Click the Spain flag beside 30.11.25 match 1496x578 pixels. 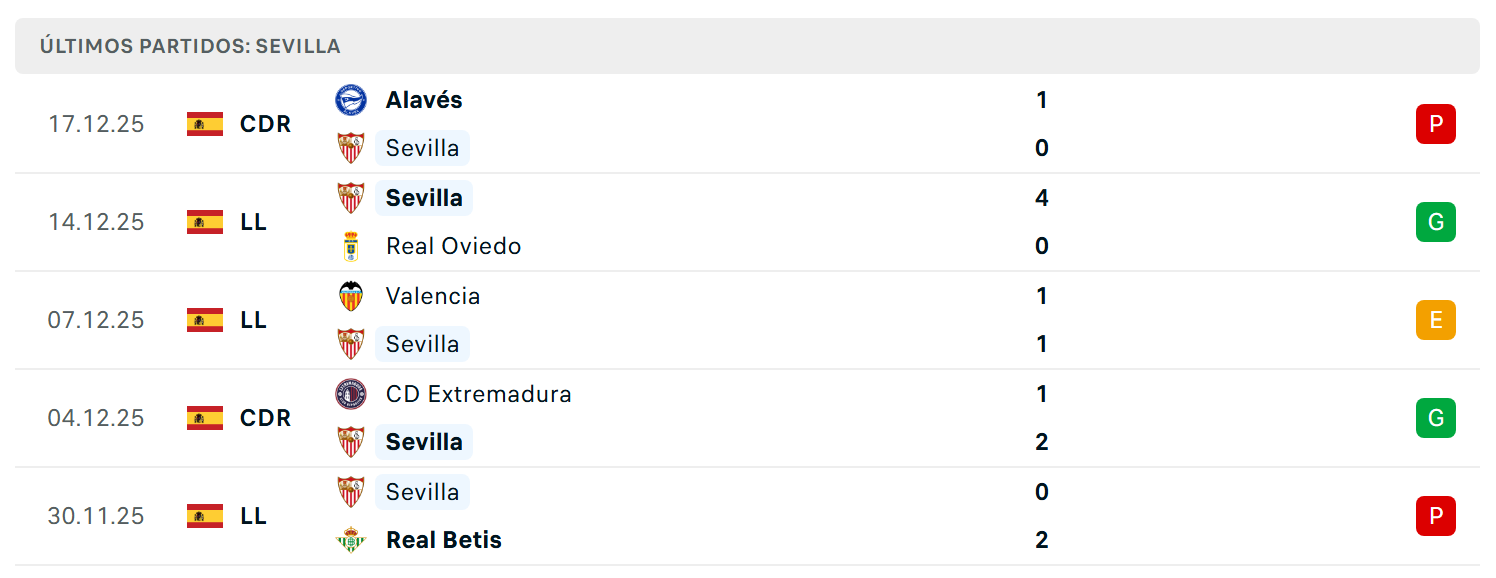(x=205, y=516)
